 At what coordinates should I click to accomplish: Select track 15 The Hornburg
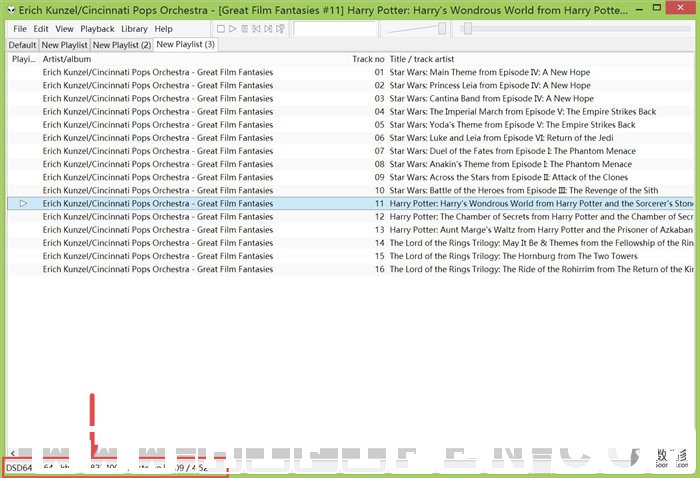(351, 256)
